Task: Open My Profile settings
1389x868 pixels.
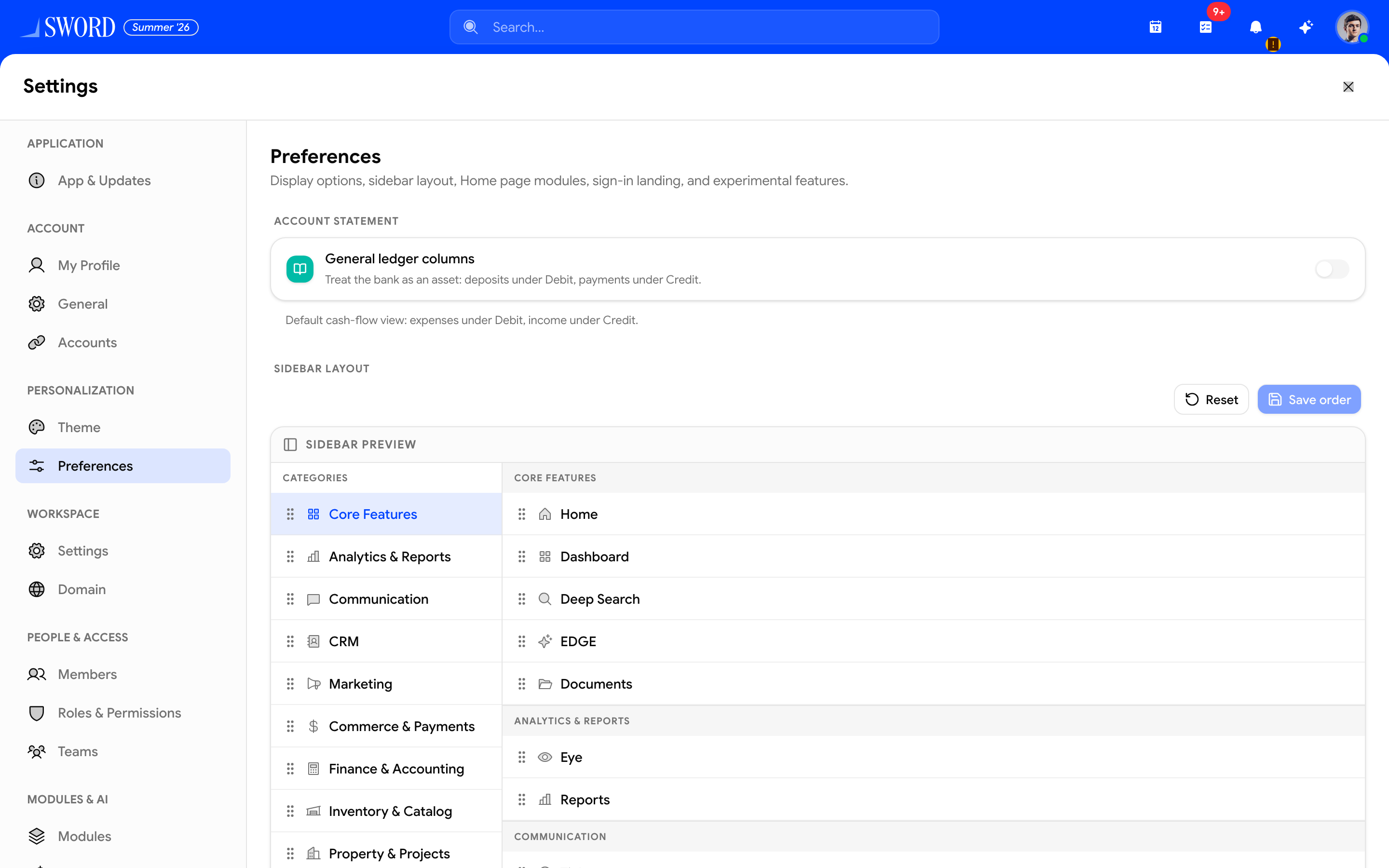Action: pyautogui.click(x=123, y=265)
